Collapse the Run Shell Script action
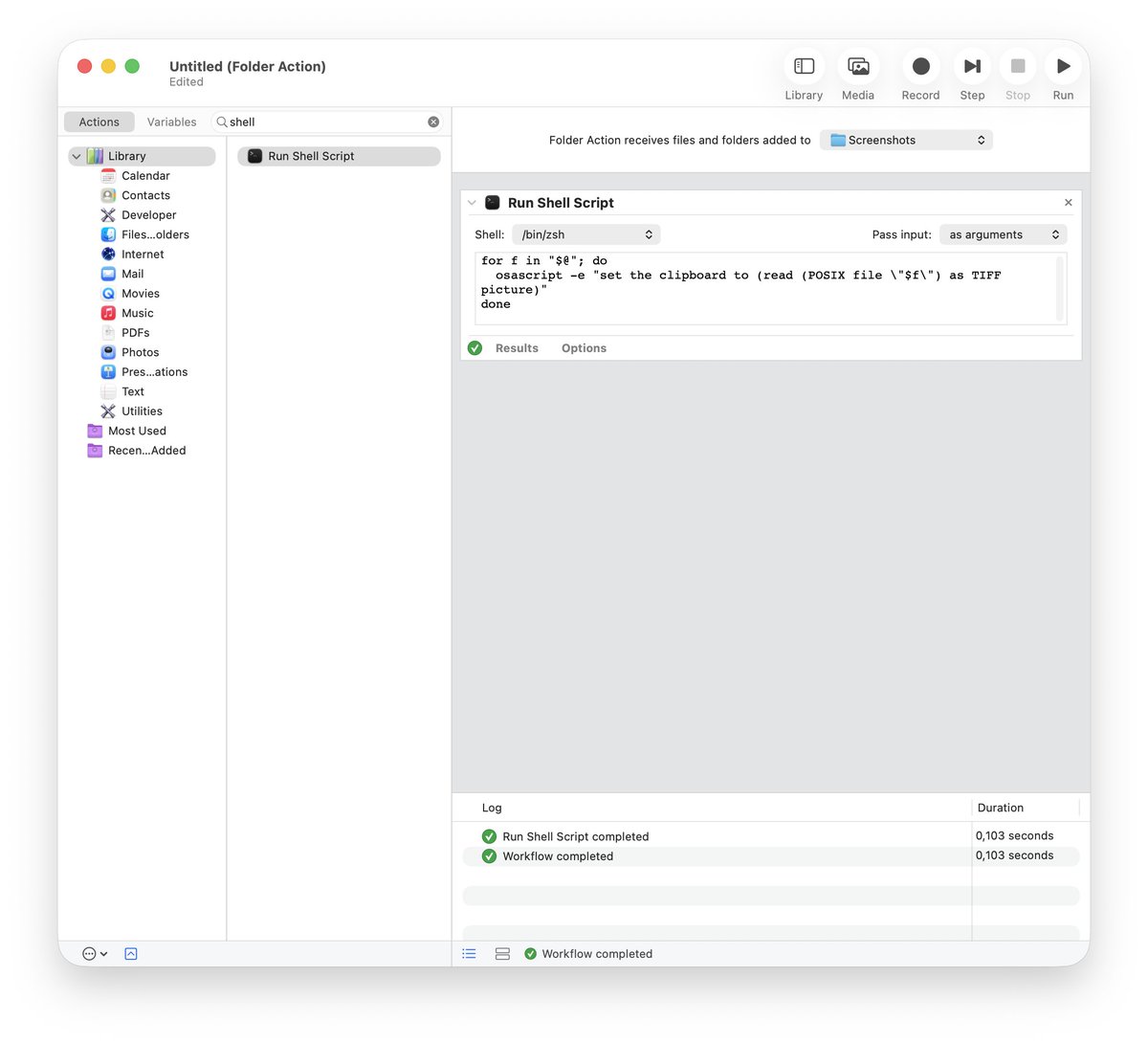Screen dimensions: 1148x1043 [472, 203]
